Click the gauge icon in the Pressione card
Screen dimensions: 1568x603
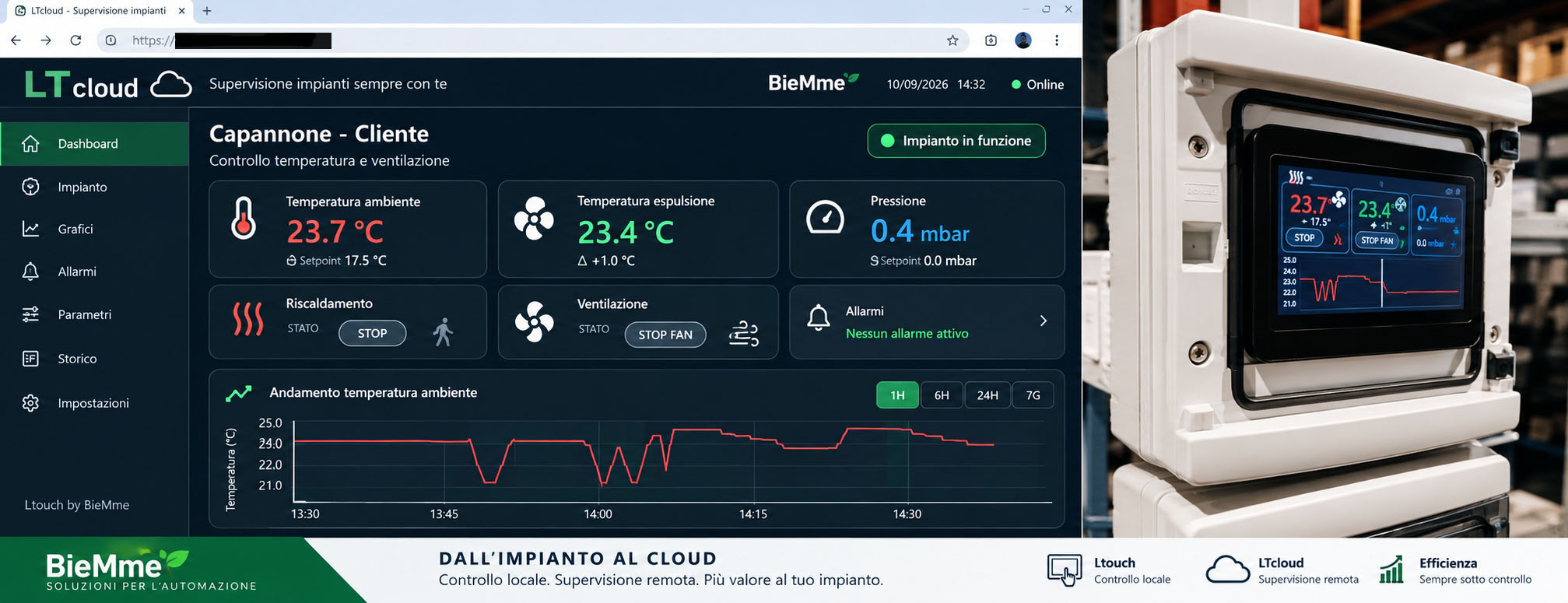(x=825, y=217)
